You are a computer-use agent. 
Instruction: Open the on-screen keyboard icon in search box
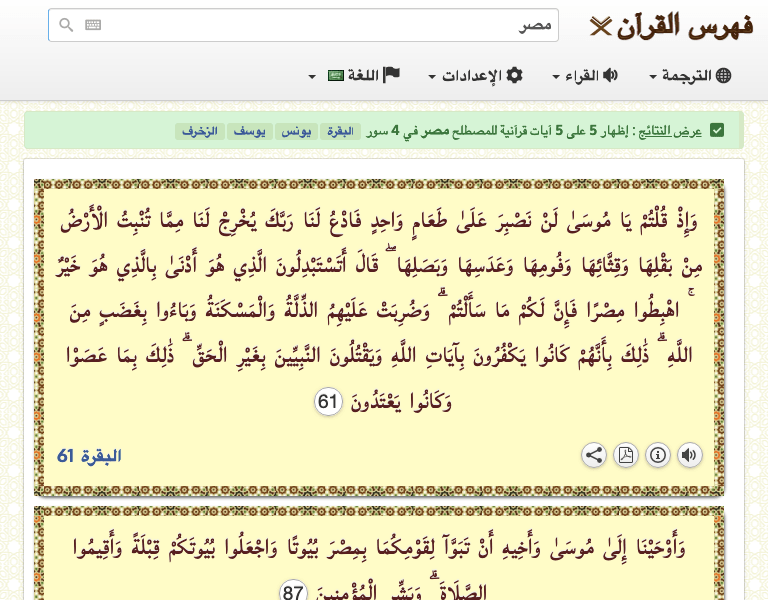tap(93, 25)
